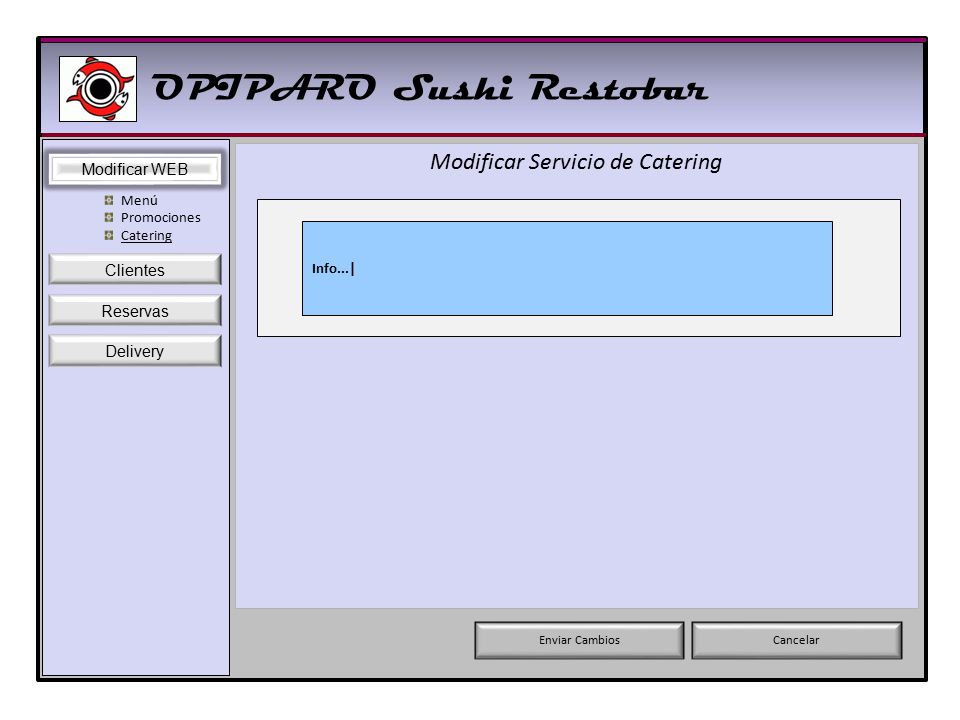Select Menú in the sidebar submenu
The width and height of the screenshot is (960, 720).
pyautogui.click(x=139, y=200)
